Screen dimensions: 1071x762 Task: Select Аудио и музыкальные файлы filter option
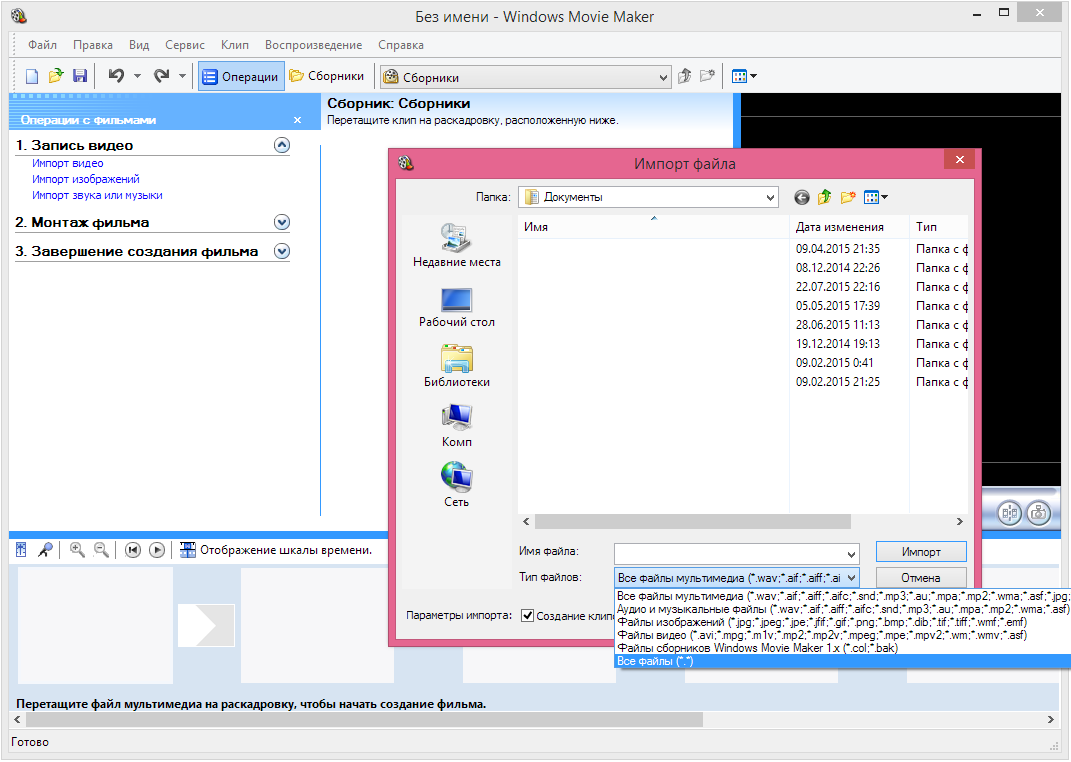[x=843, y=609]
